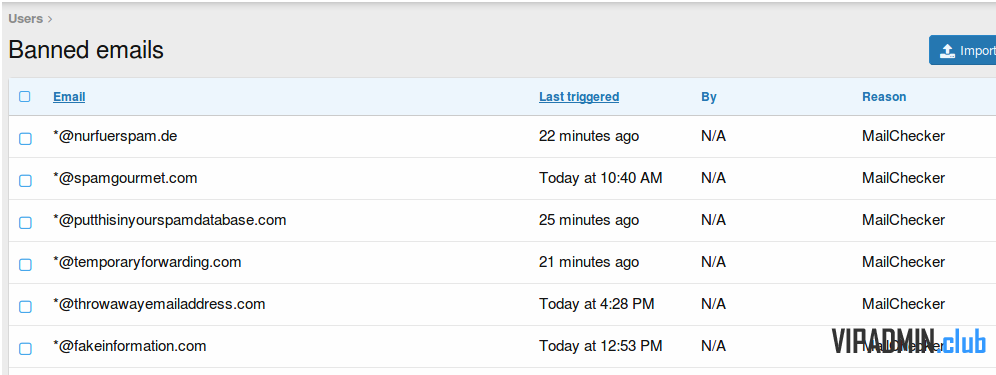
Task: Select the *@spamgourmet.com row checkbox
Action: [25, 181]
